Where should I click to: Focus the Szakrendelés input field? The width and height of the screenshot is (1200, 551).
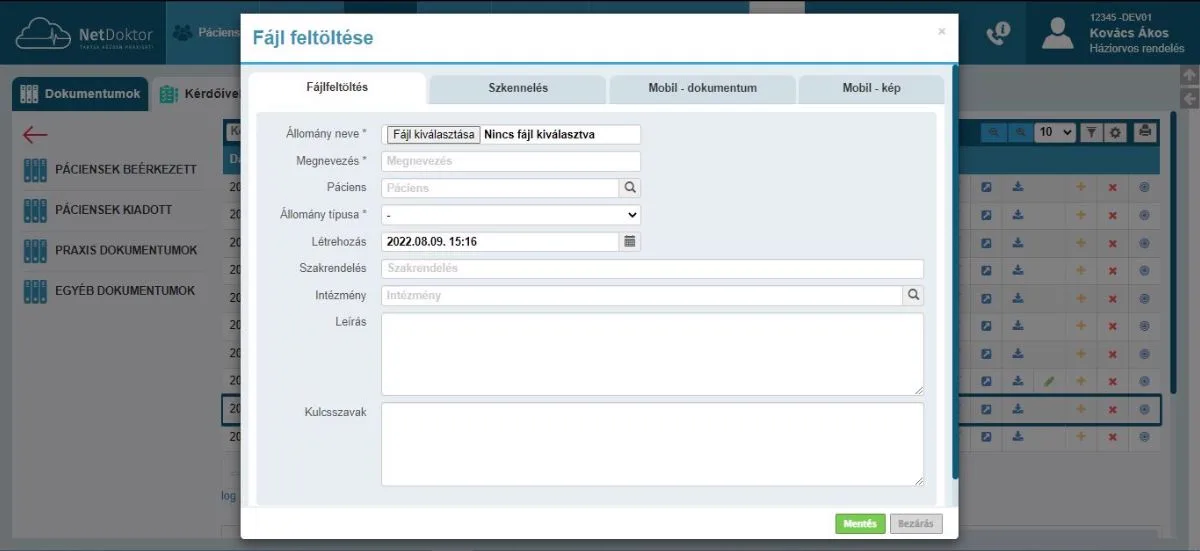coord(652,268)
